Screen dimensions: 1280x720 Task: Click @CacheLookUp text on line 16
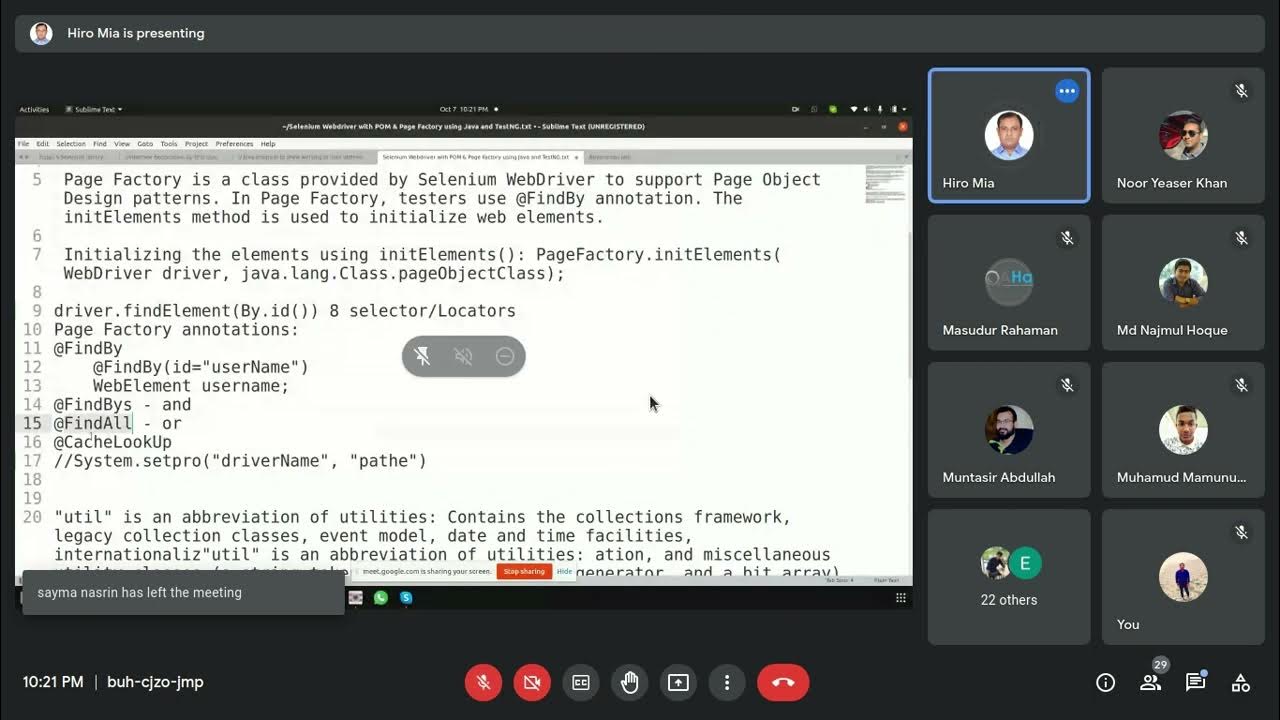tap(113, 442)
